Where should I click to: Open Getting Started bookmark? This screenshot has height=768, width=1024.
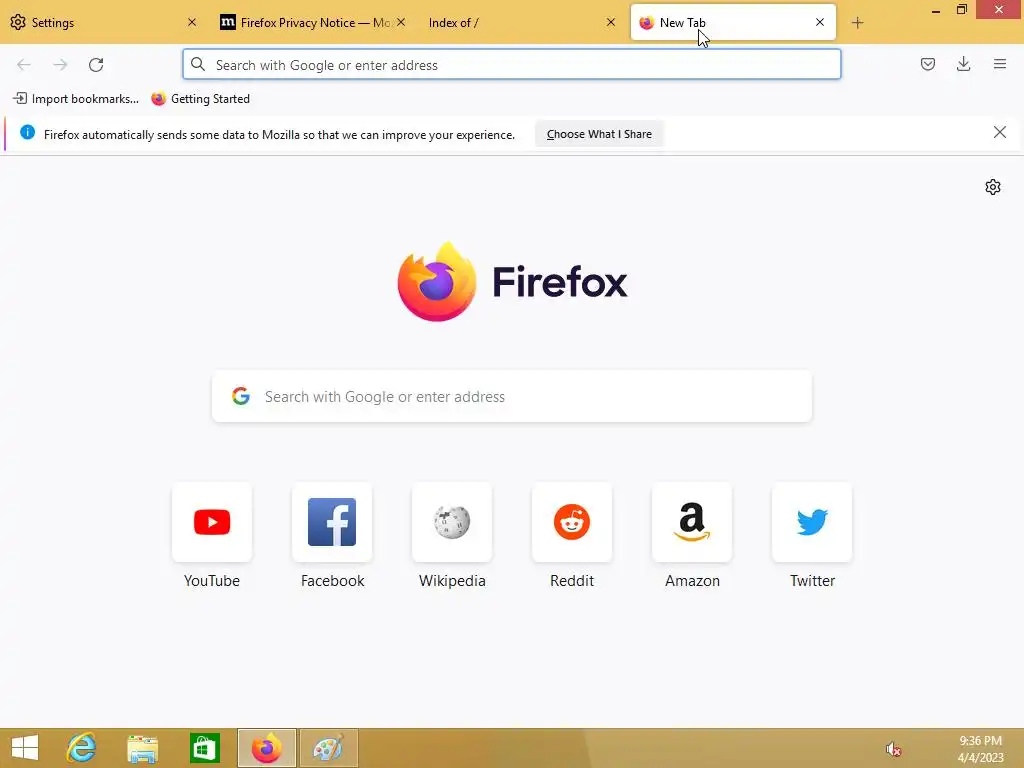tap(200, 99)
